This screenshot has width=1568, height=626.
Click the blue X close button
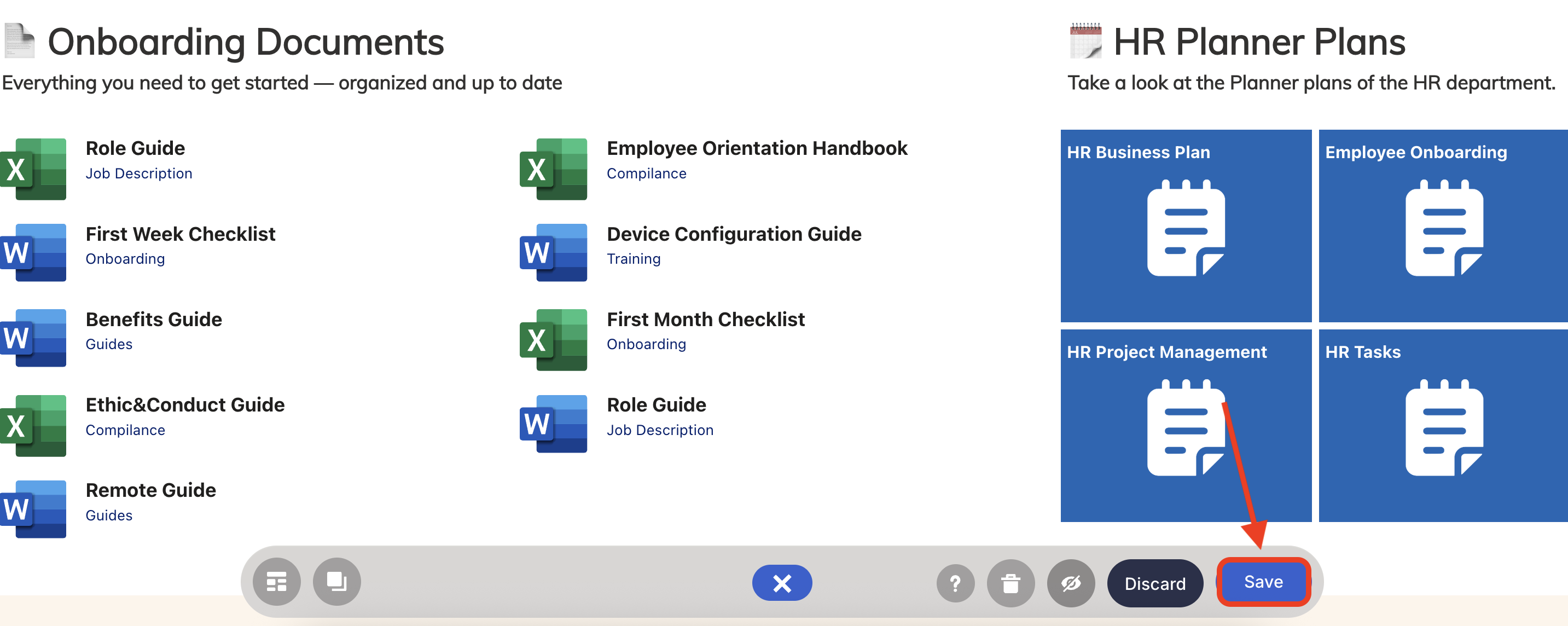tap(782, 583)
